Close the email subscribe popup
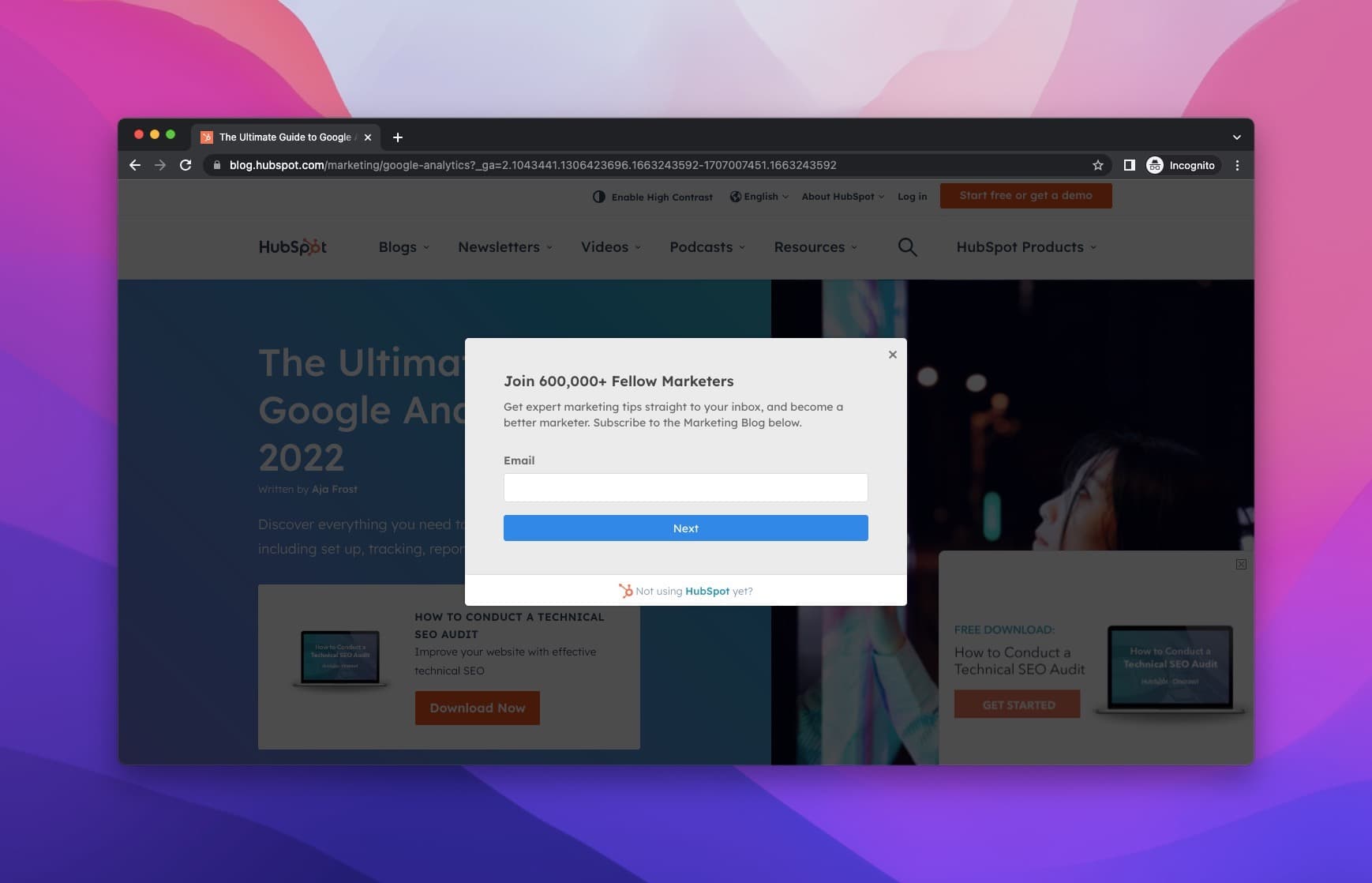The height and width of the screenshot is (883, 1372). tap(893, 355)
